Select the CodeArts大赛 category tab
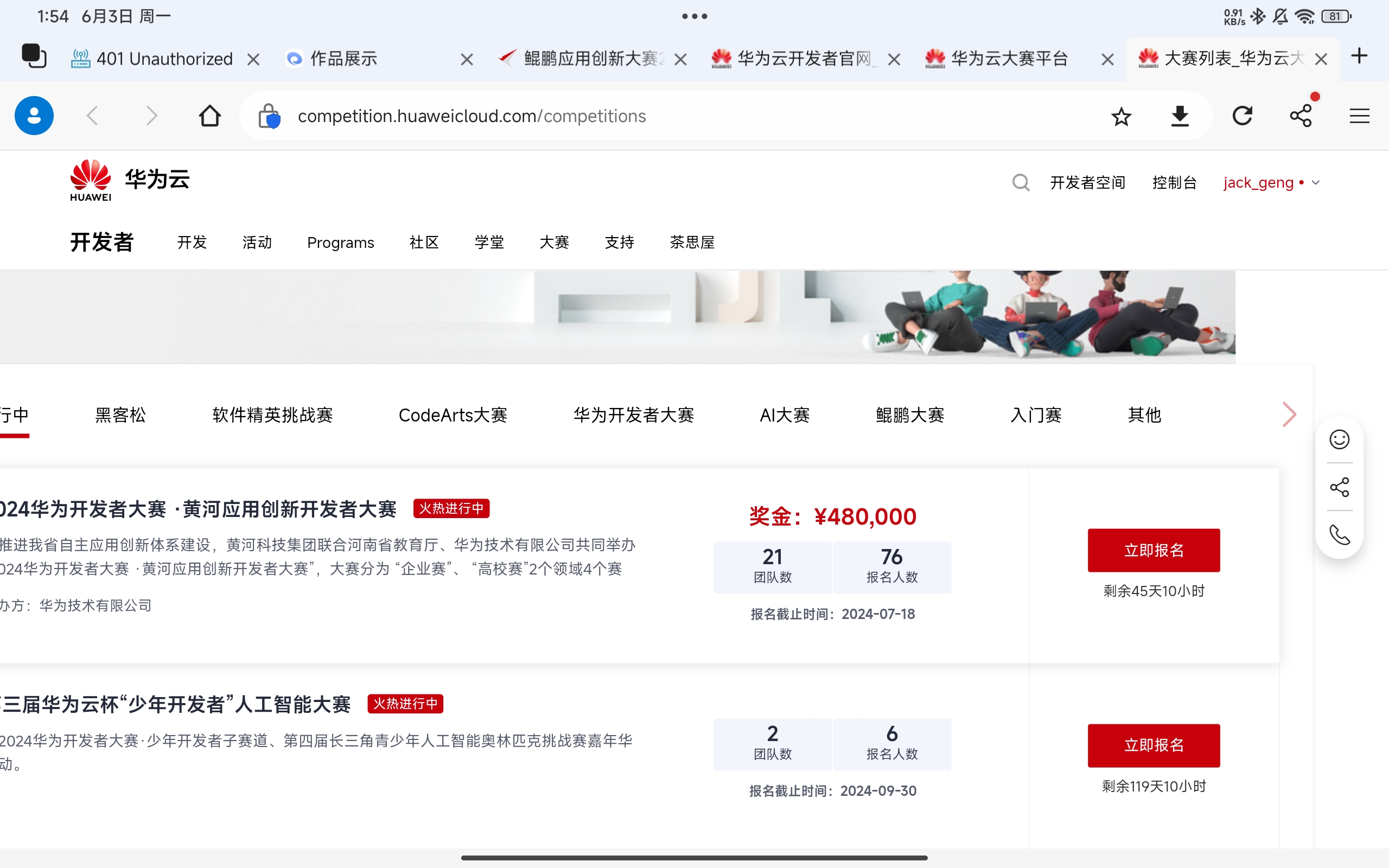This screenshot has width=1389, height=868. [453, 415]
